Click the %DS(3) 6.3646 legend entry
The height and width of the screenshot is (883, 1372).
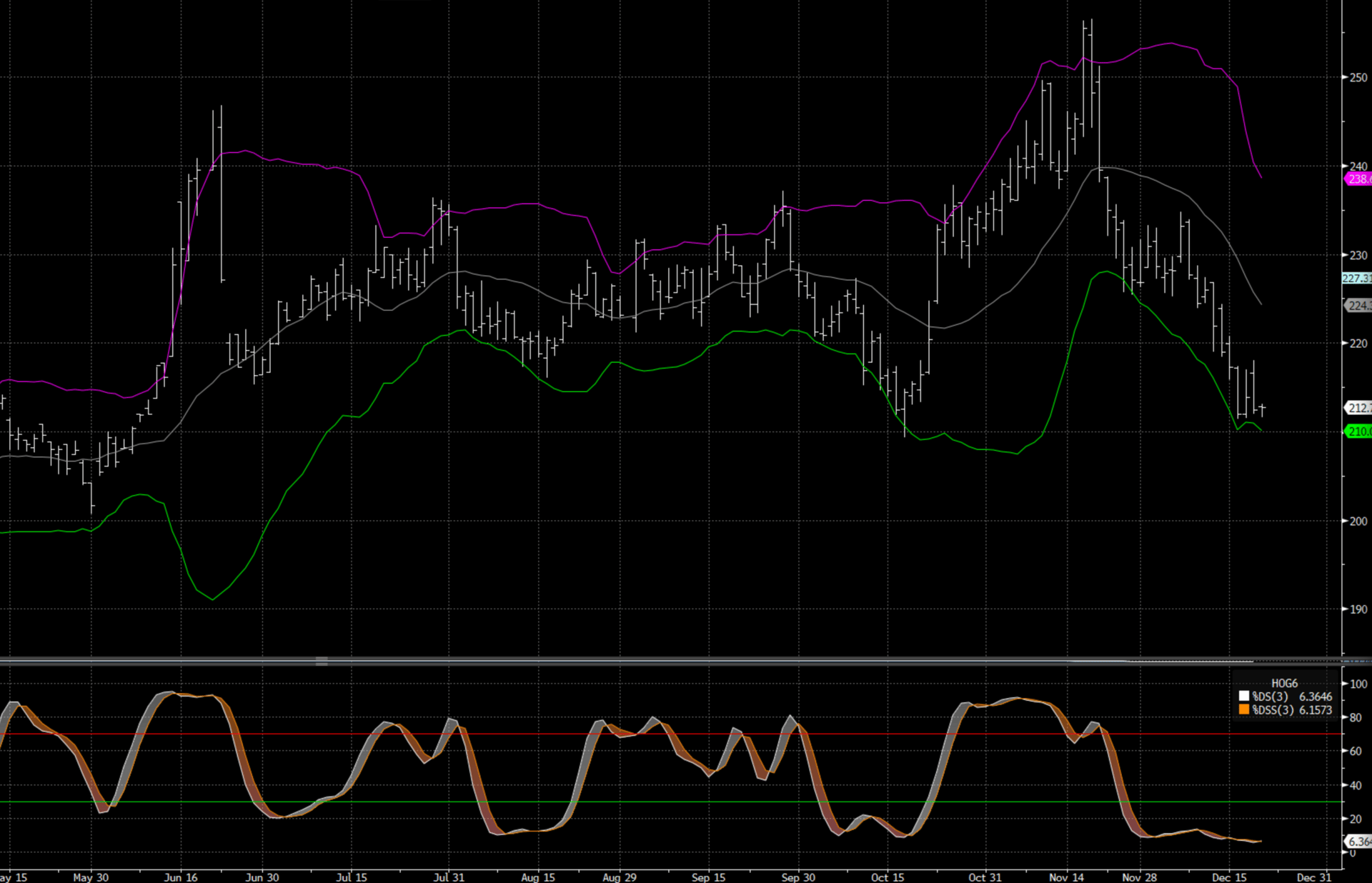click(1291, 697)
